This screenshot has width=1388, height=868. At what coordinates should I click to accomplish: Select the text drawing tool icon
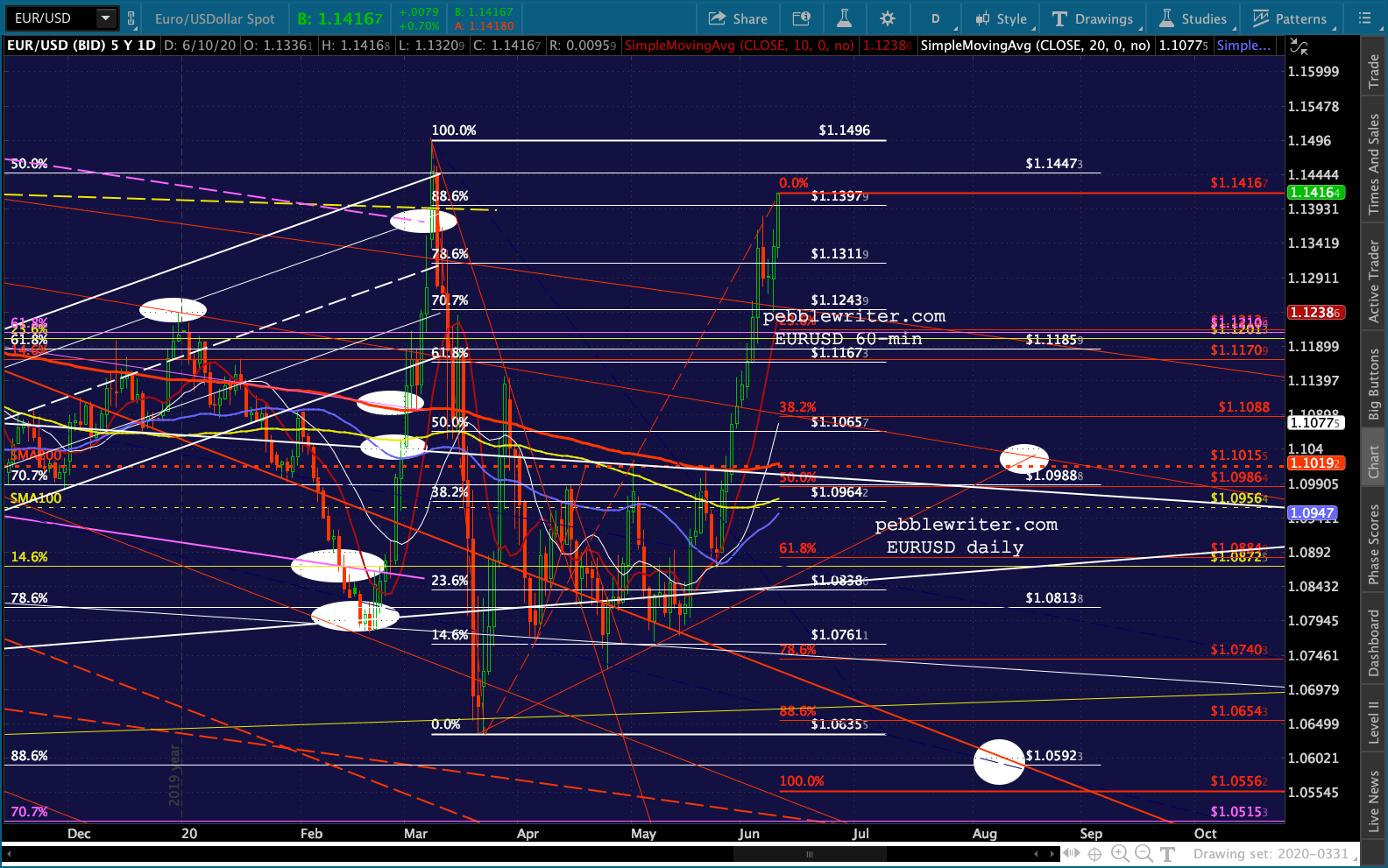[1167, 853]
